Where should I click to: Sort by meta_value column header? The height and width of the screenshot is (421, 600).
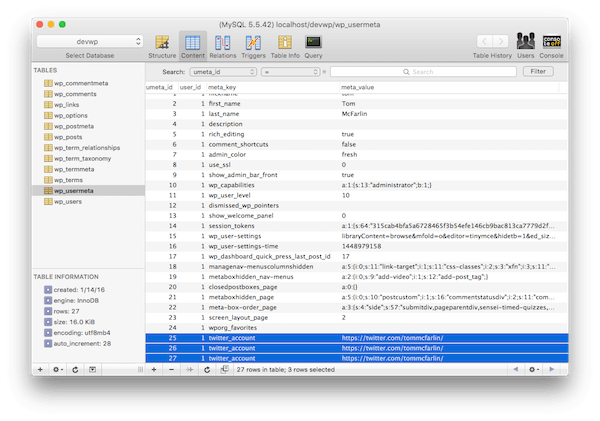(x=449, y=87)
